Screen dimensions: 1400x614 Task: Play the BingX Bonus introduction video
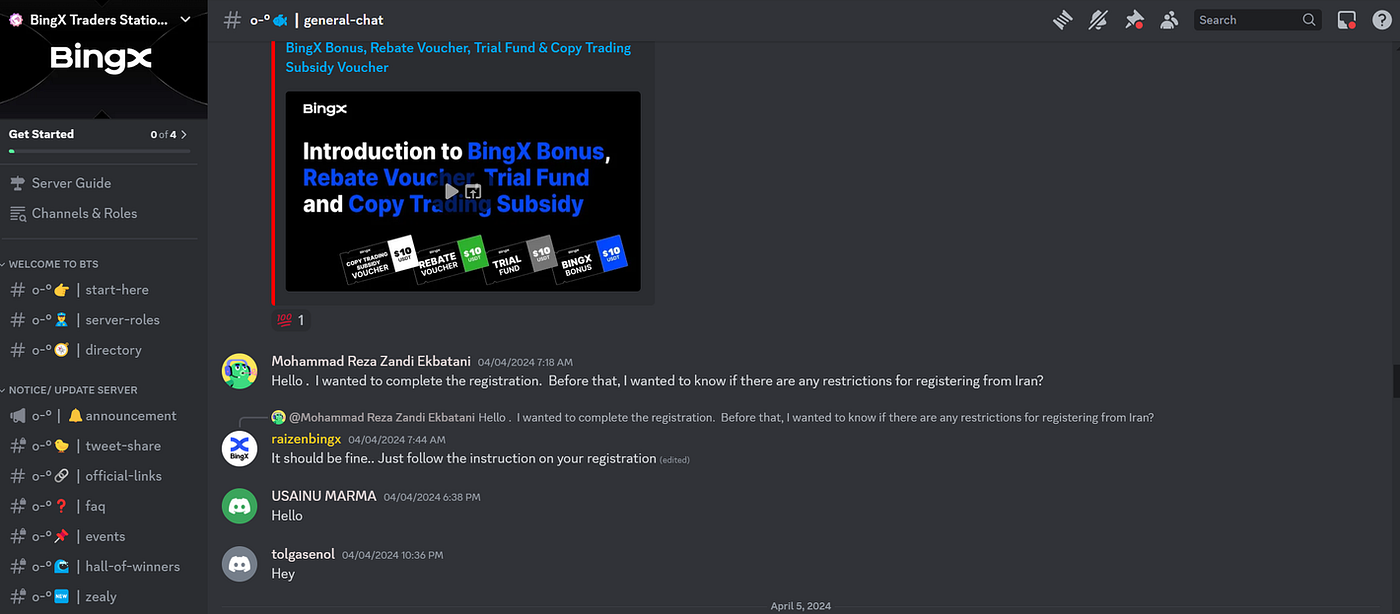point(452,191)
